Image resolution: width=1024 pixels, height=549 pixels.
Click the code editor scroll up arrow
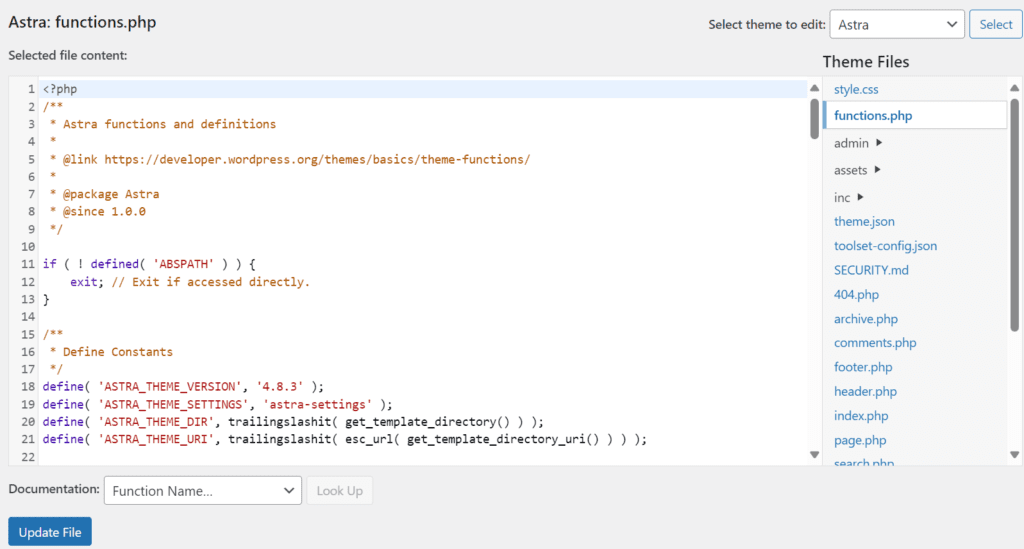(x=814, y=88)
